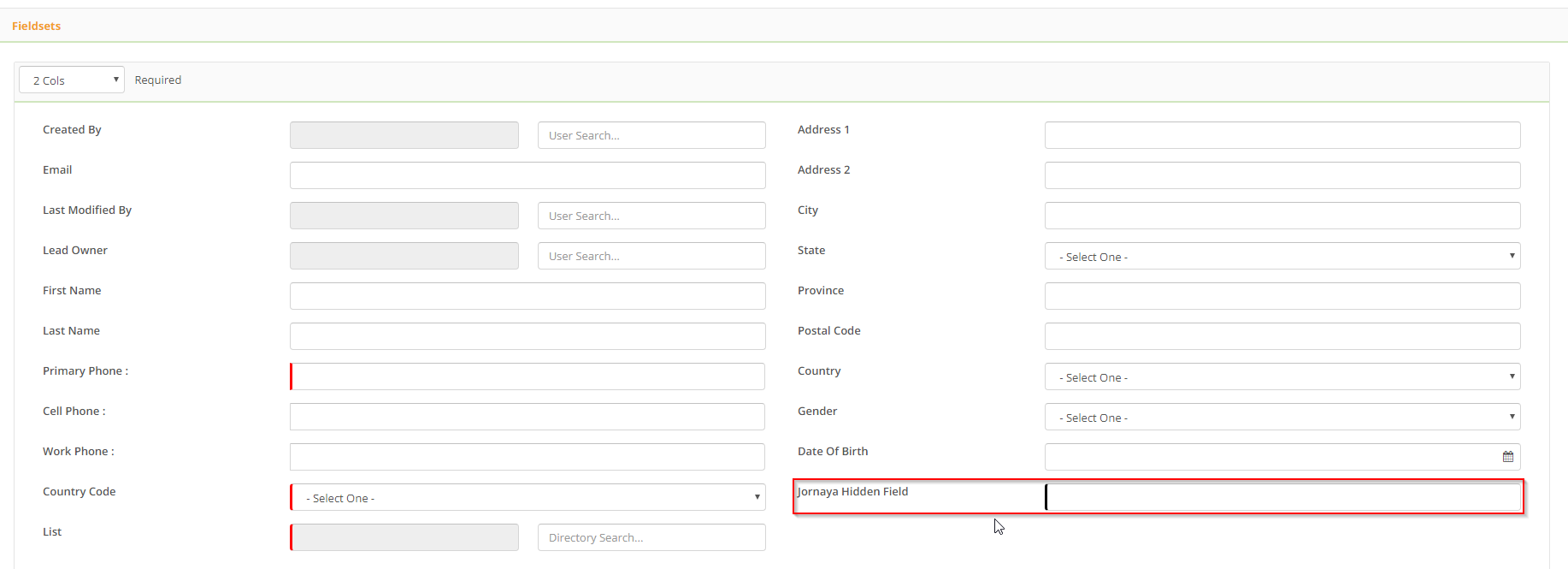Click the Country label
This screenshot has width=1568, height=569.
(x=819, y=370)
